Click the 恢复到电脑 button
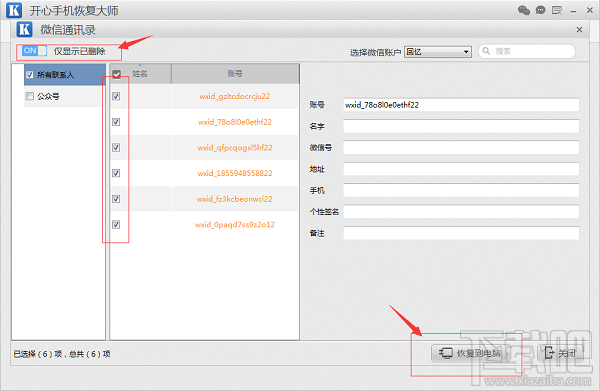The height and width of the screenshot is (391, 600). coord(471,353)
